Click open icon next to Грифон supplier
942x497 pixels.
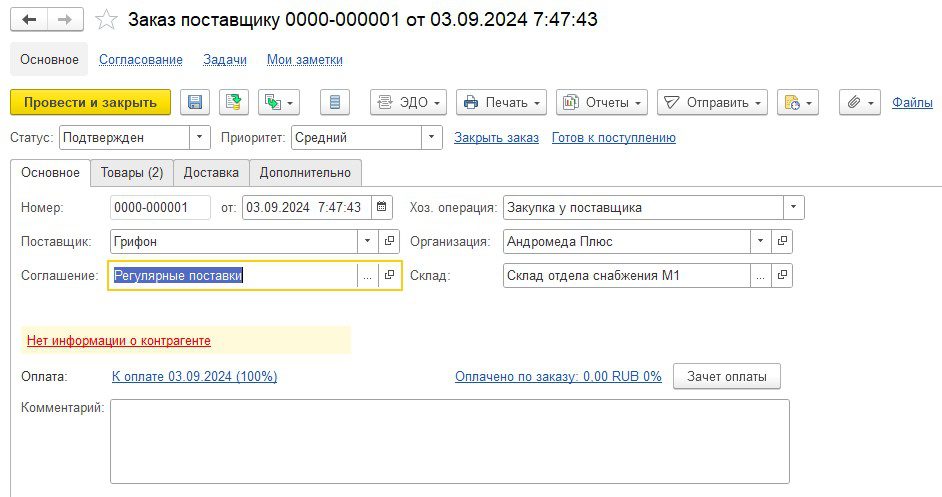point(390,241)
